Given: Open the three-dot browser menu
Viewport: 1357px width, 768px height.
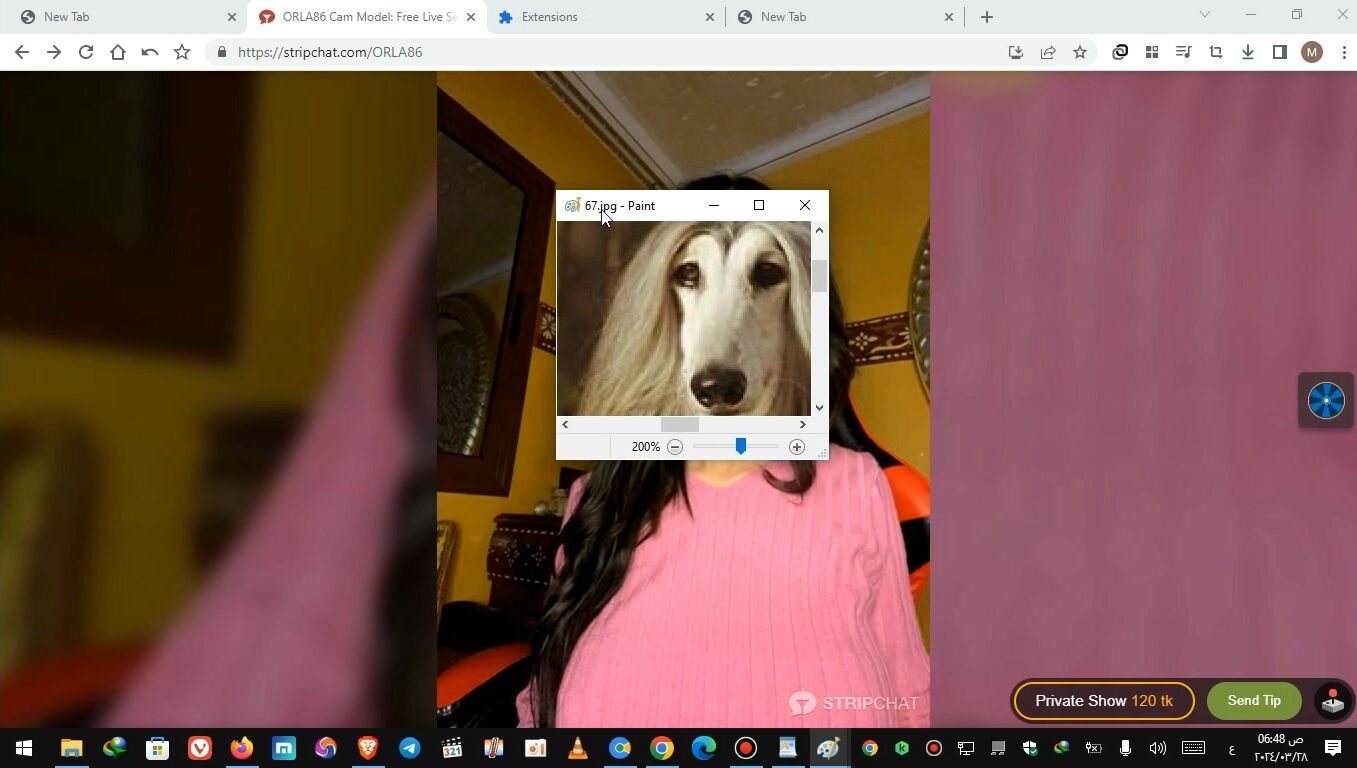Looking at the screenshot, I should click(1342, 52).
